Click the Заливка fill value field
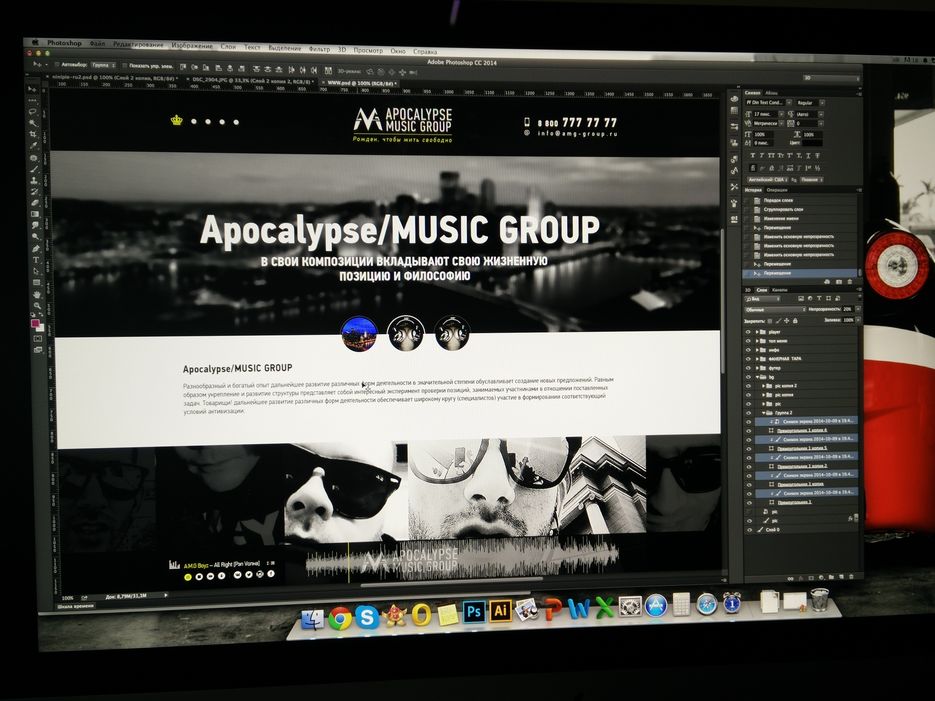935x701 pixels. point(848,321)
